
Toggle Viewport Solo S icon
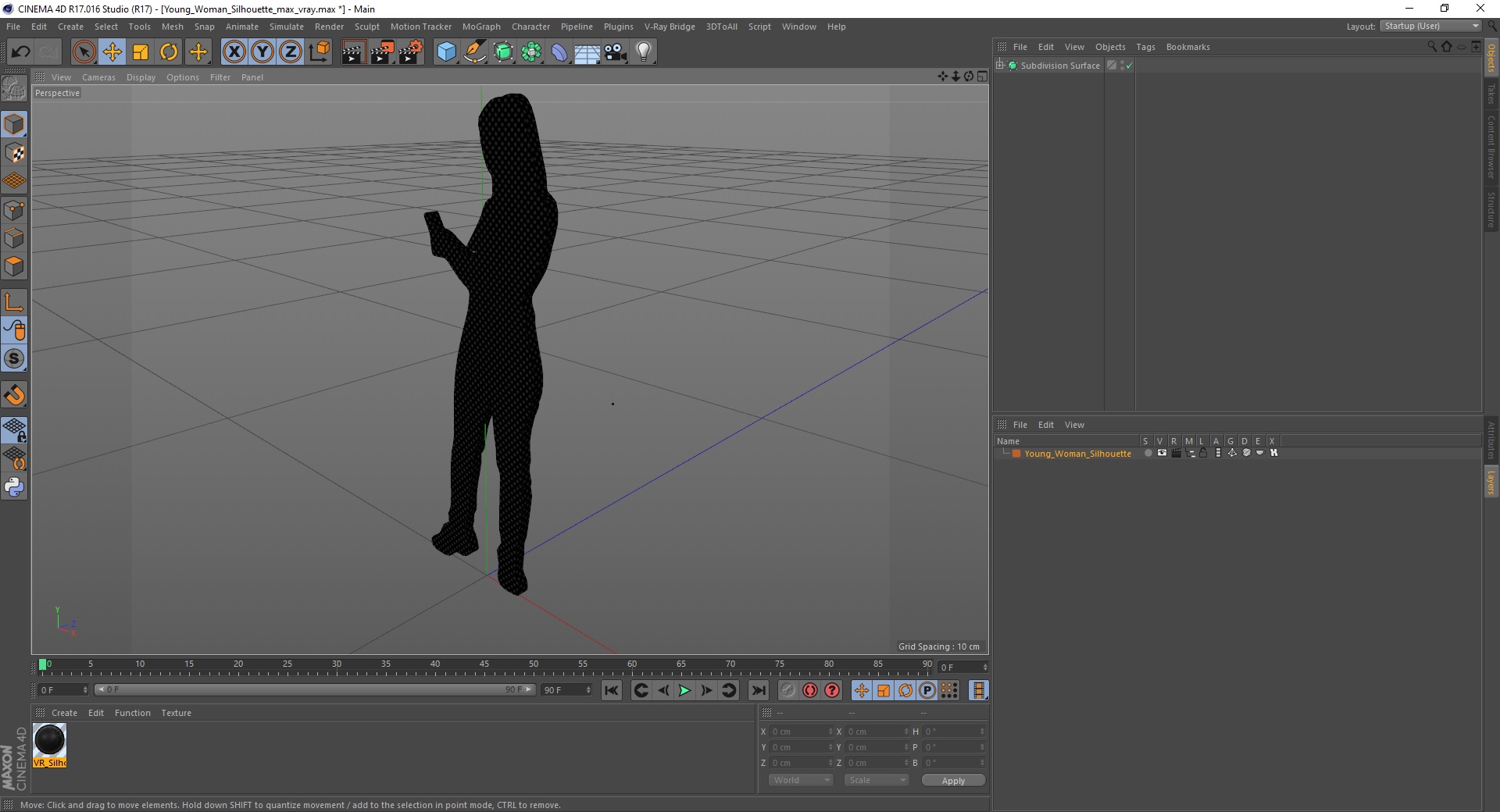point(14,359)
